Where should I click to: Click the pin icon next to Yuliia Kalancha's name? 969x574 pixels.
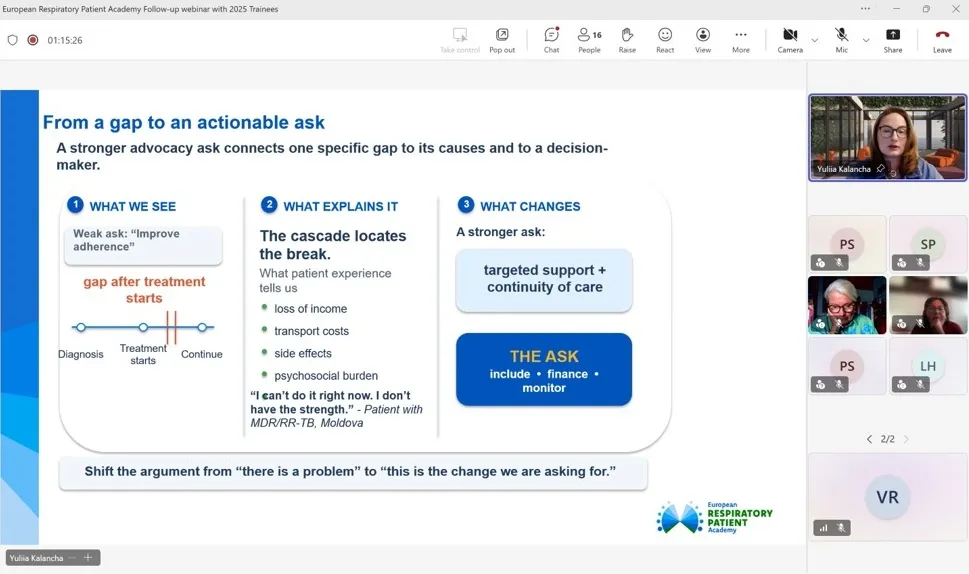(880, 169)
